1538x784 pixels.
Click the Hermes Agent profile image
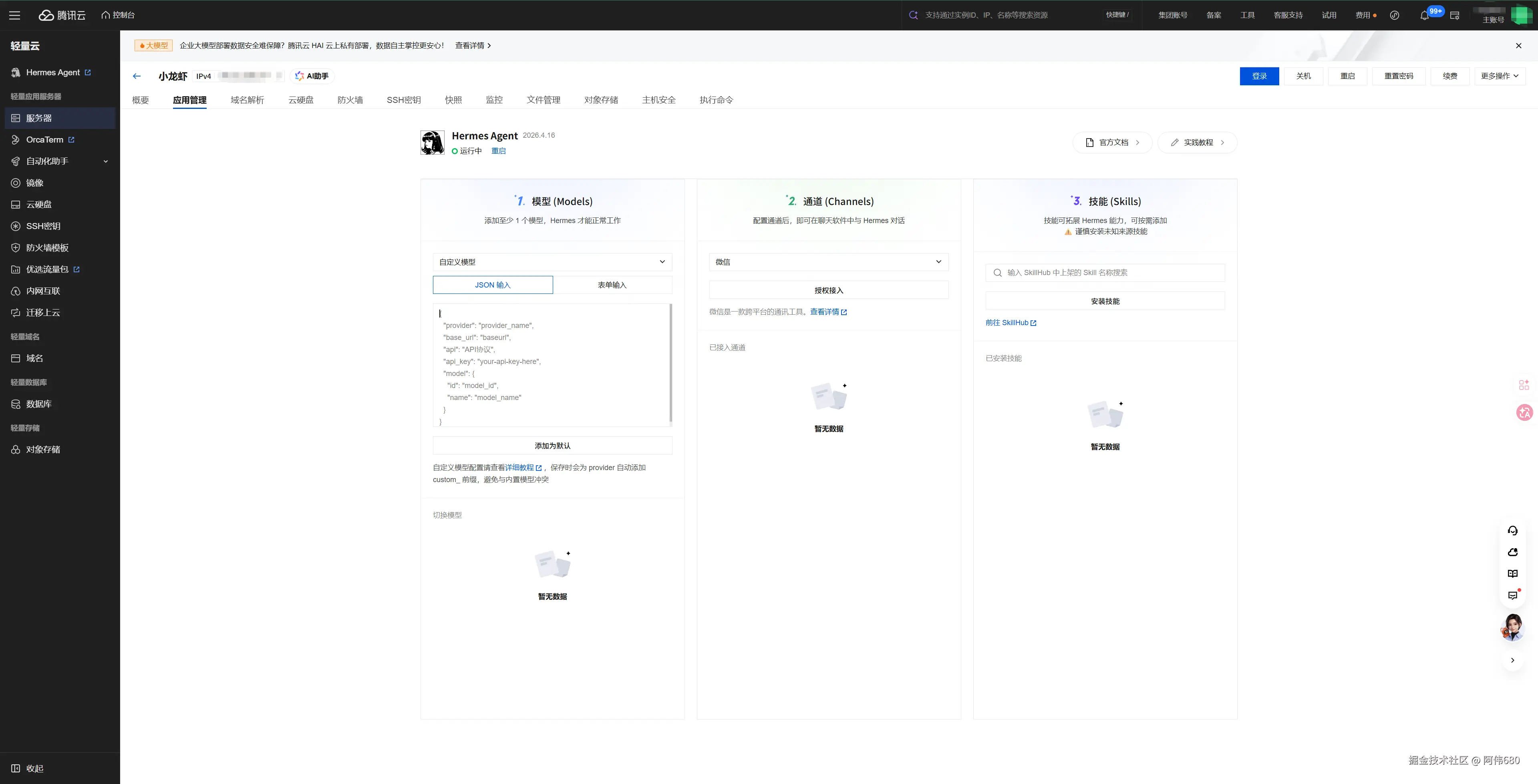(x=432, y=143)
